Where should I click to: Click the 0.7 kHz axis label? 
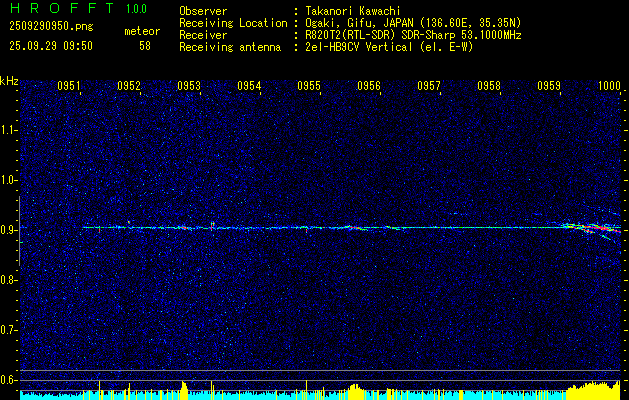(x=8, y=330)
